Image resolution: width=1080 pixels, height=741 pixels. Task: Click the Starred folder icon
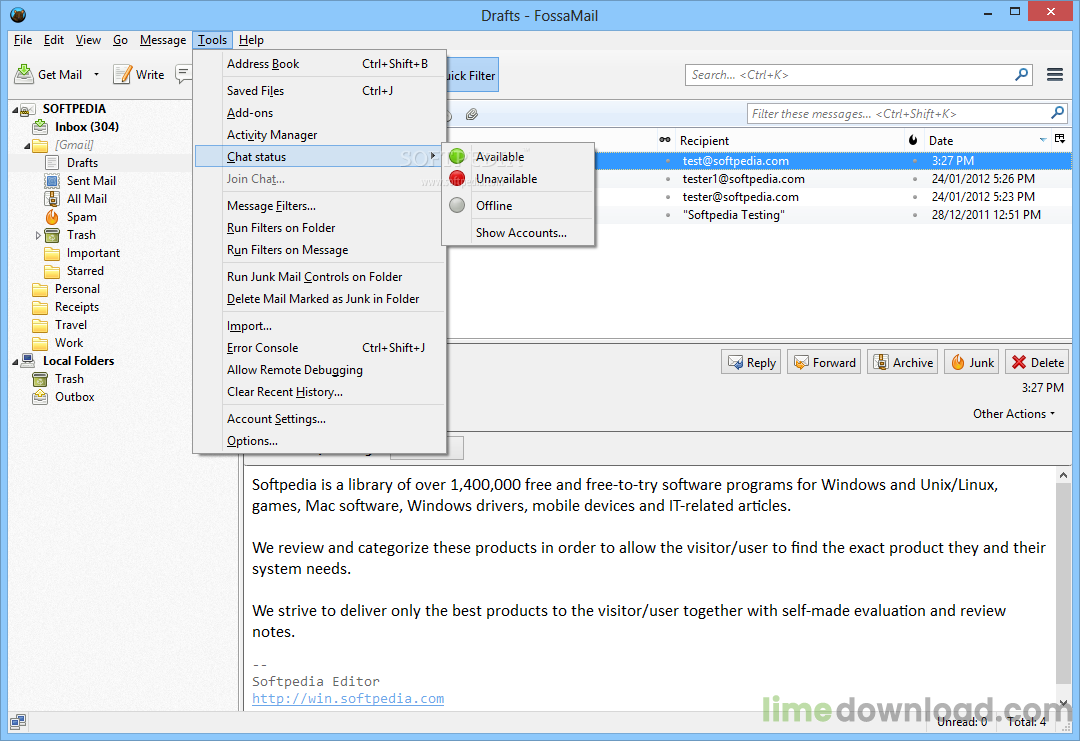point(52,271)
